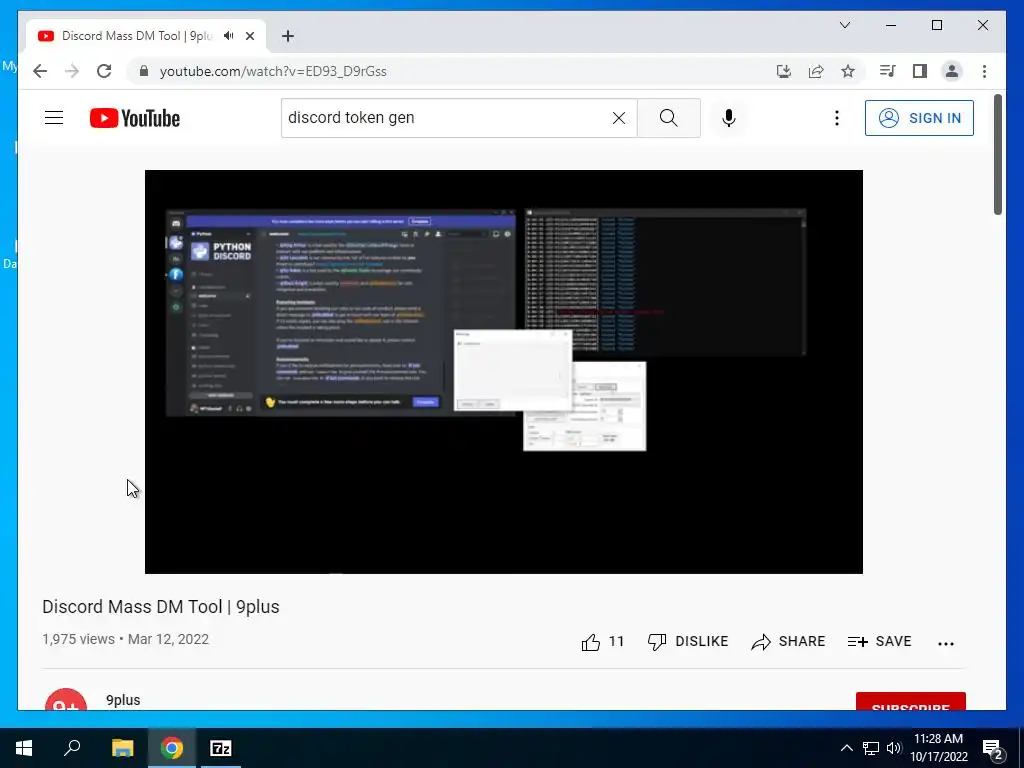
Task: Submit search with magnifier button
Action: coord(668,118)
